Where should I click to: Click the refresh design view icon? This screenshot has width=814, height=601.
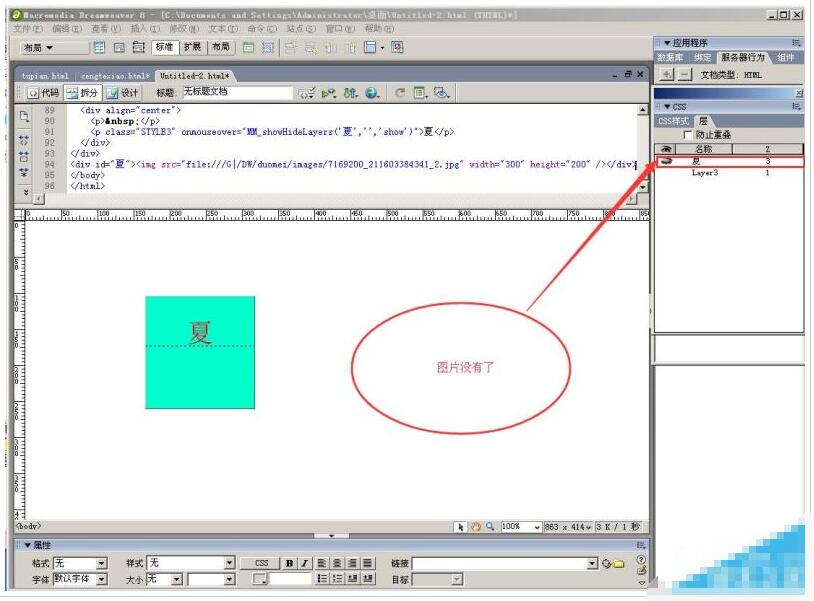[x=399, y=93]
